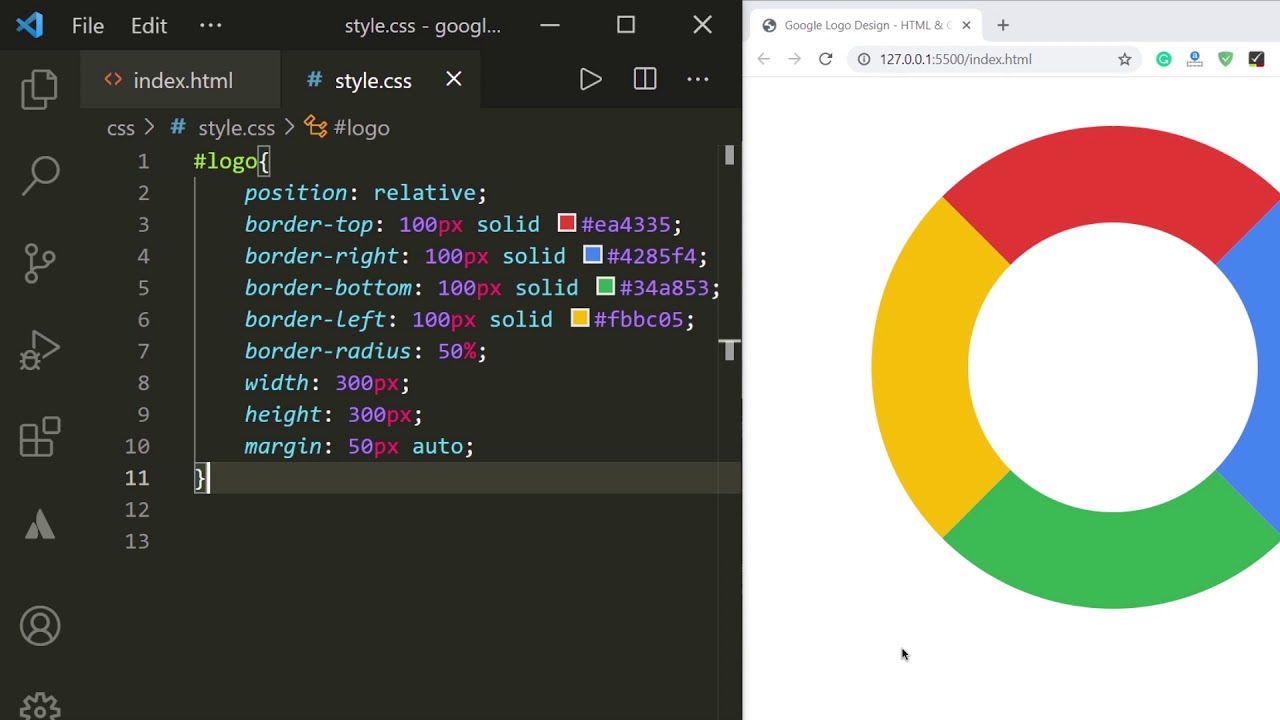Image resolution: width=1280 pixels, height=720 pixels.
Task: Click line number 13 in gutter
Action: tap(138, 541)
